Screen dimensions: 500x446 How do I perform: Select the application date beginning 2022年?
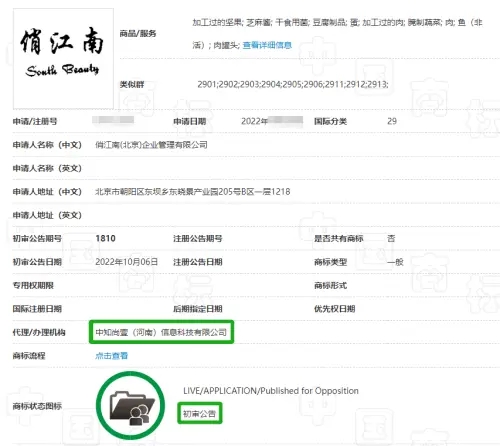tap(272, 121)
